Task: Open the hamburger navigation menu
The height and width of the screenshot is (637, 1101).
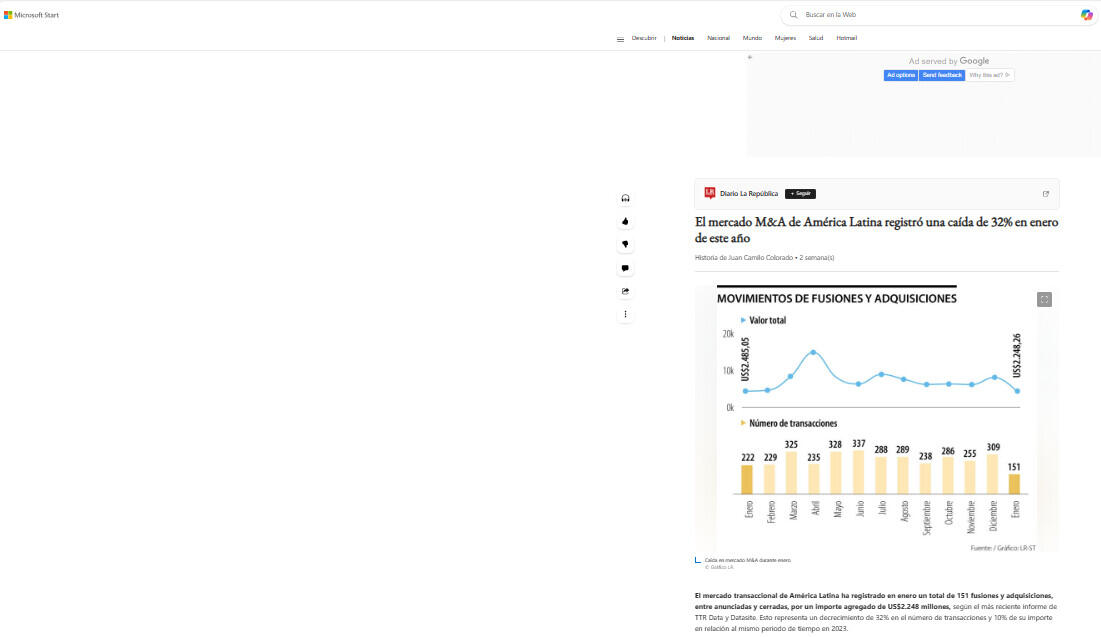Action: coord(620,39)
